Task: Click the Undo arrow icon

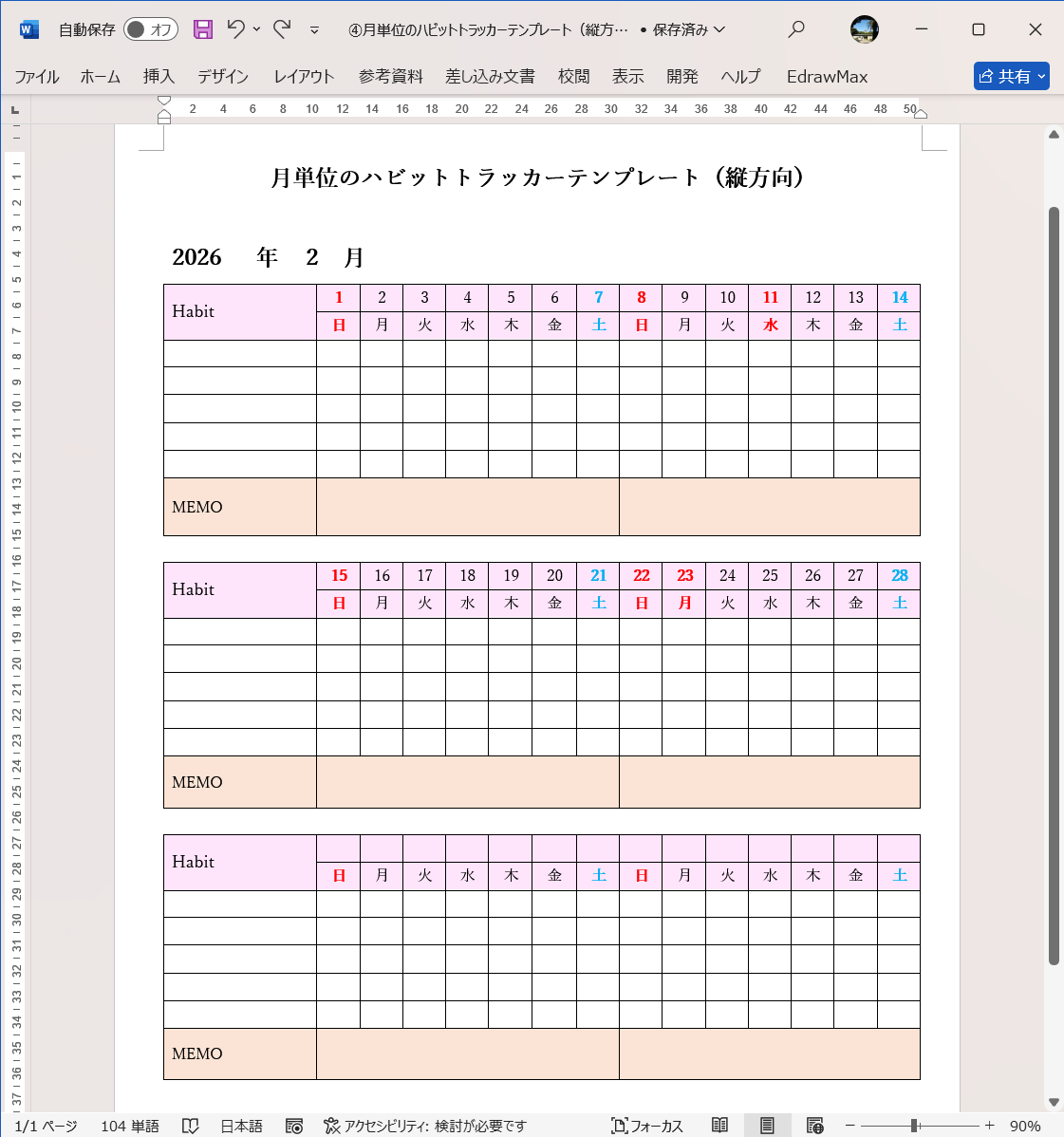Action: coord(236,29)
